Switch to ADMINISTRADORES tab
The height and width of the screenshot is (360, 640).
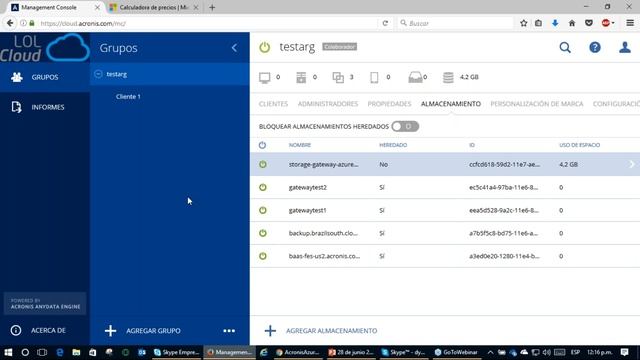pyautogui.click(x=328, y=104)
